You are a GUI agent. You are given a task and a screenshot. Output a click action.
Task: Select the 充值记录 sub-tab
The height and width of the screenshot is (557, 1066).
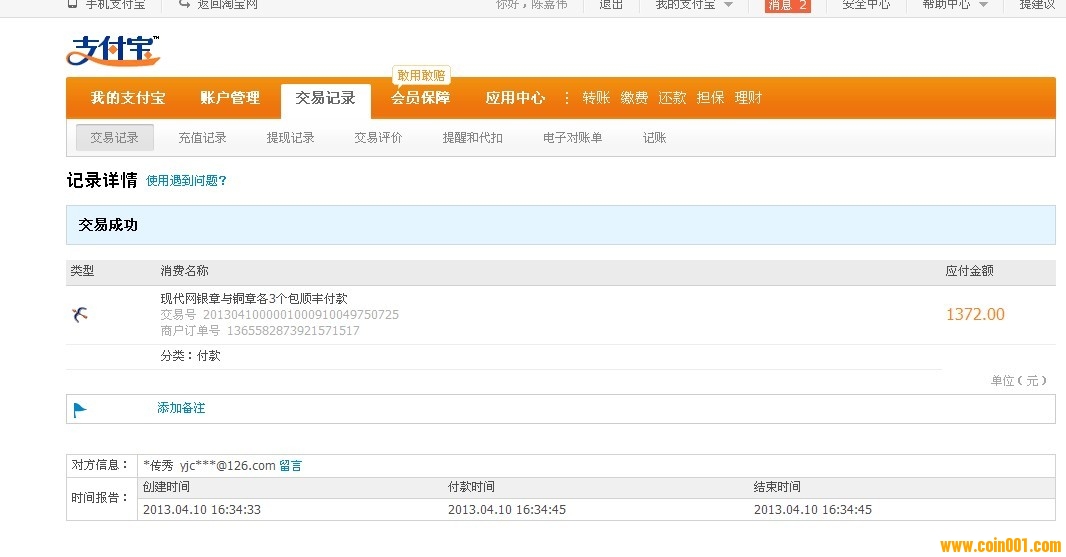[202, 138]
